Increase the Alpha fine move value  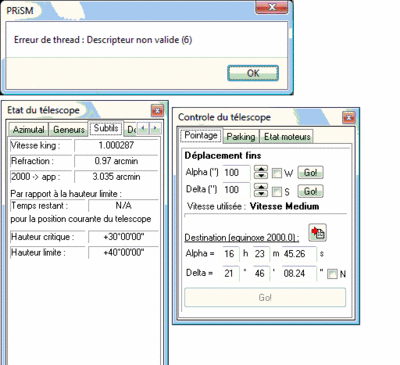tap(261, 169)
